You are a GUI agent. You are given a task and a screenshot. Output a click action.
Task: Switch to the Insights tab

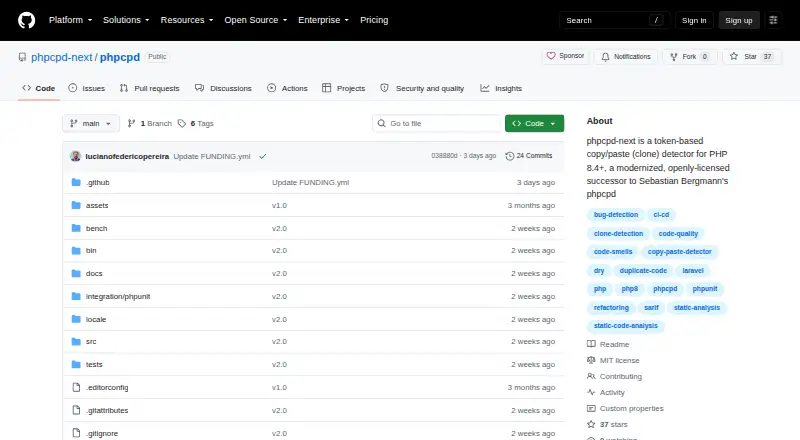pyautogui.click(x=501, y=88)
